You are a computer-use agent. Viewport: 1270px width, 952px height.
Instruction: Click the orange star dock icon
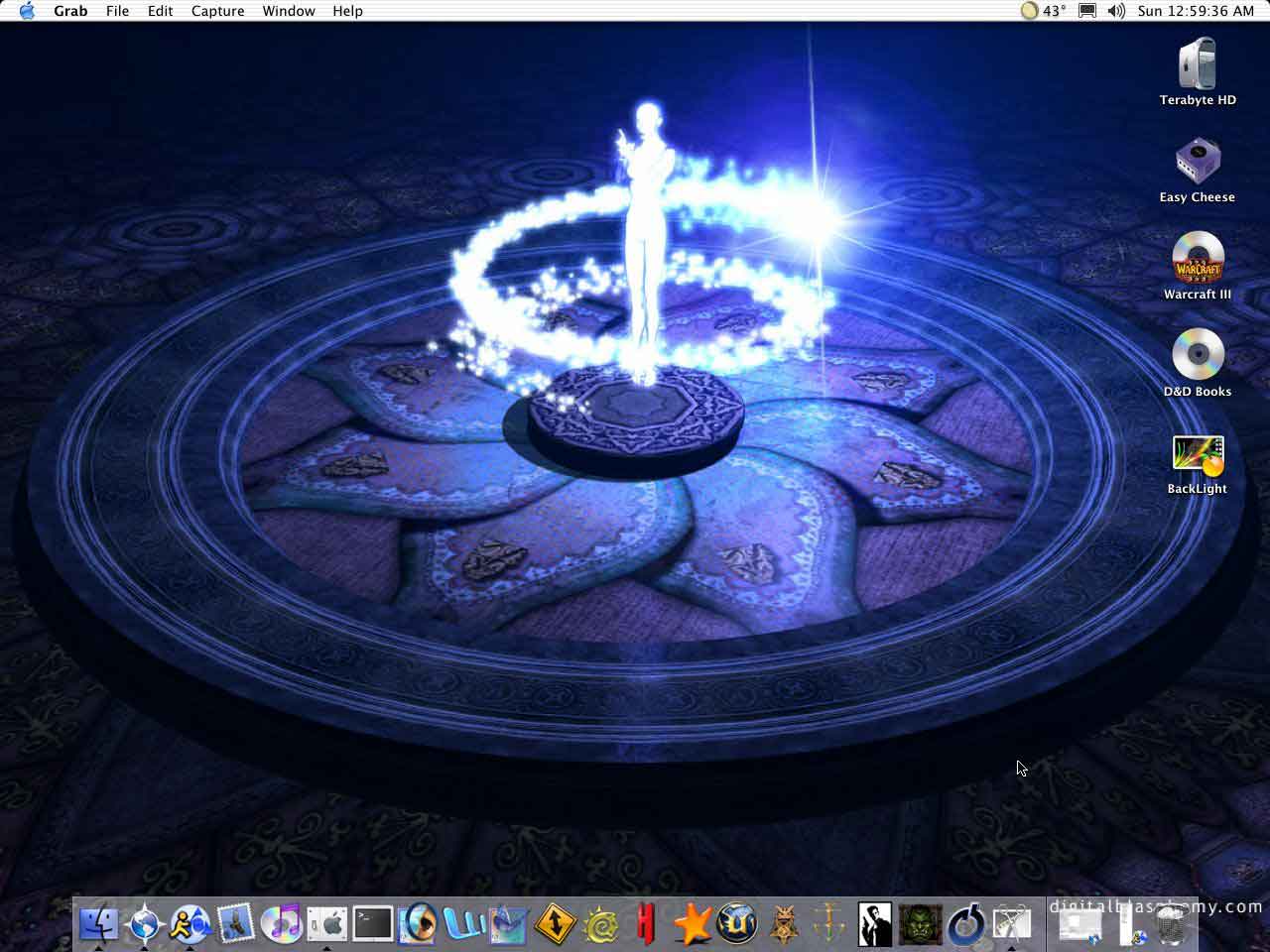tap(692, 924)
